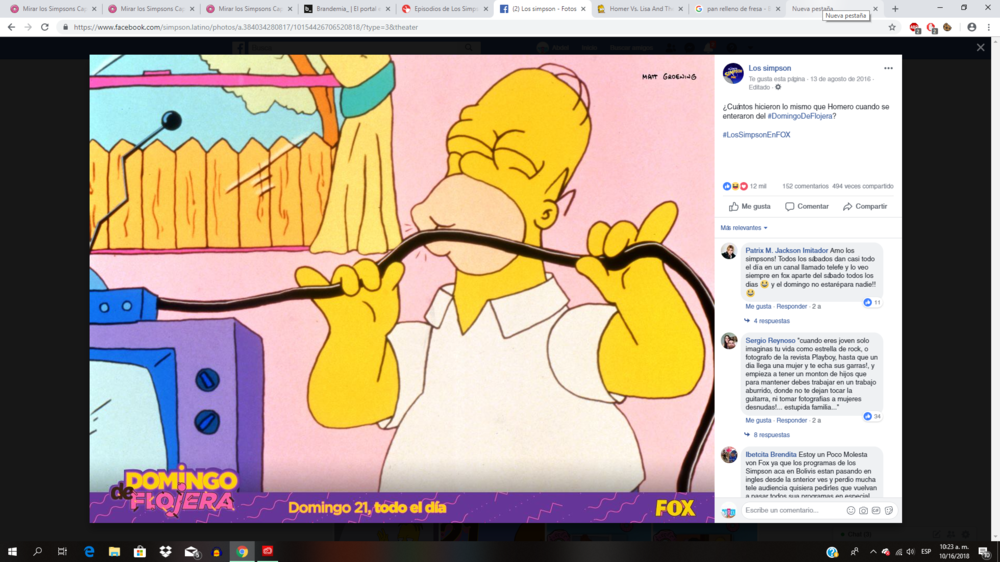Click the post privacy gear icon
The height and width of the screenshot is (562, 1000).
tap(778, 87)
